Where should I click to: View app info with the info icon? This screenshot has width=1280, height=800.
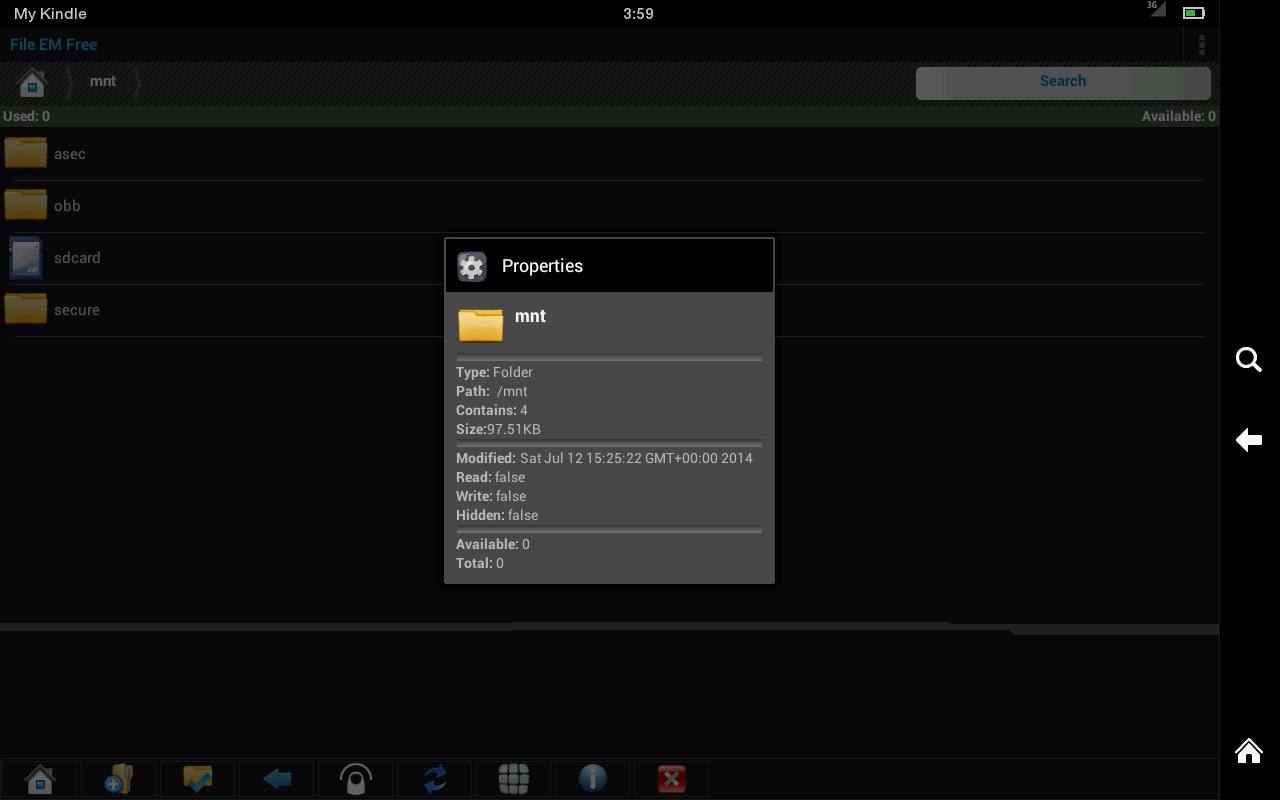pyautogui.click(x=592, y=778)
